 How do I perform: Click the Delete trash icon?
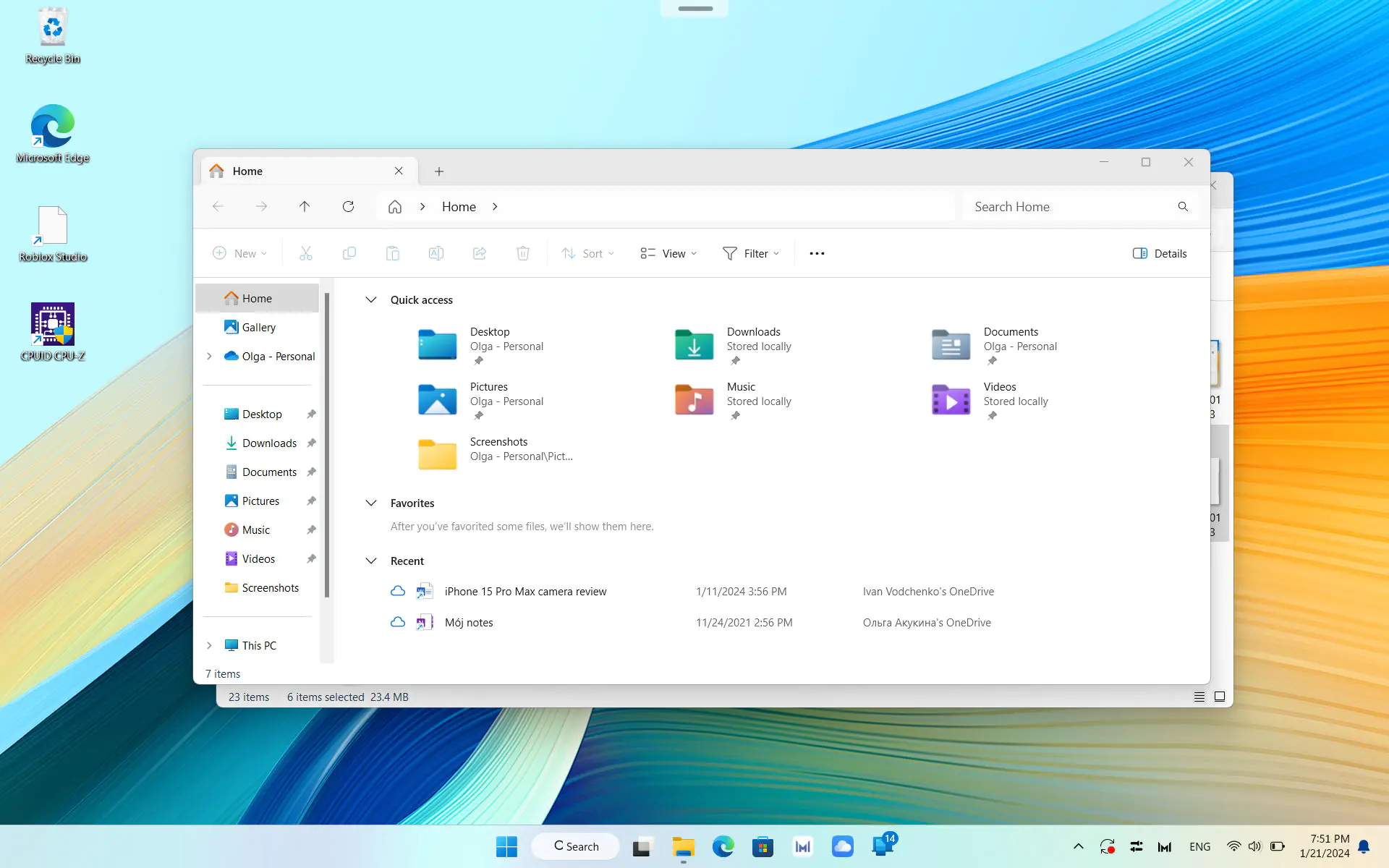click(523, 253)
